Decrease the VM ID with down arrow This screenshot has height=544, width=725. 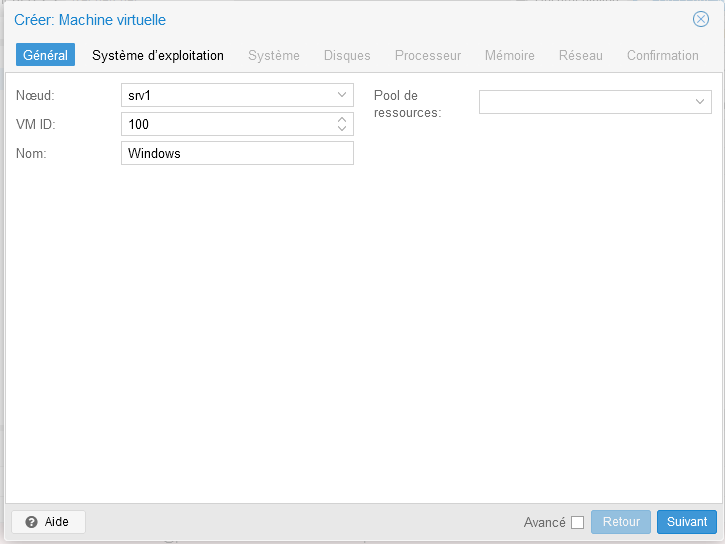(x=342, y=129)
